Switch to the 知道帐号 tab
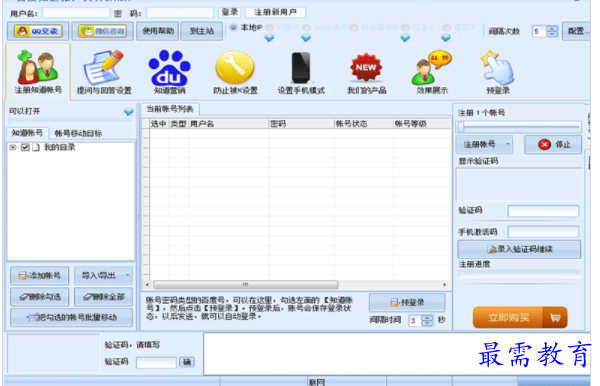 [27, 133]
